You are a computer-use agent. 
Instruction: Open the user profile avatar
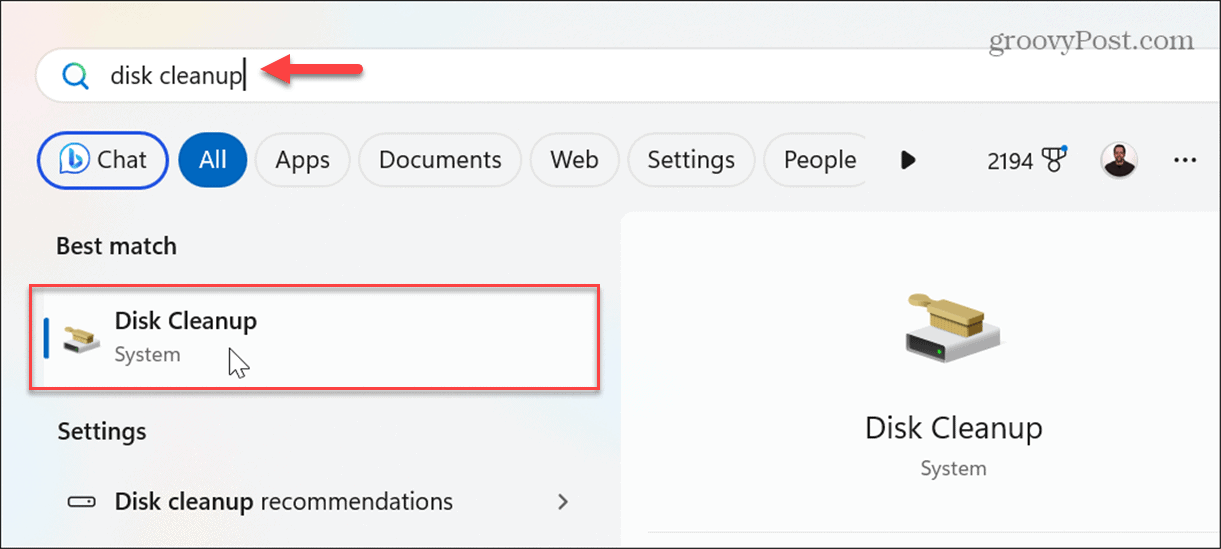click(1119, 160)
